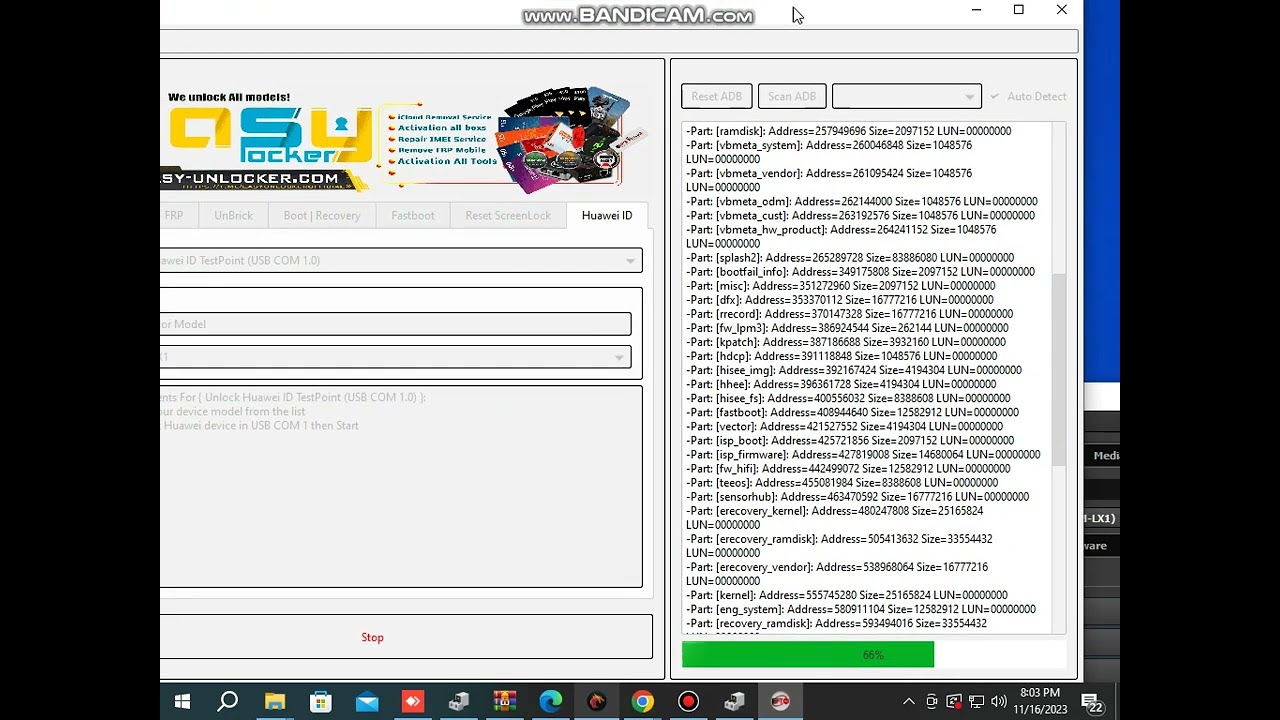Open Microsoft Edge from the taskbar
Screen dimensions: 1280x720
pos(551,701)
